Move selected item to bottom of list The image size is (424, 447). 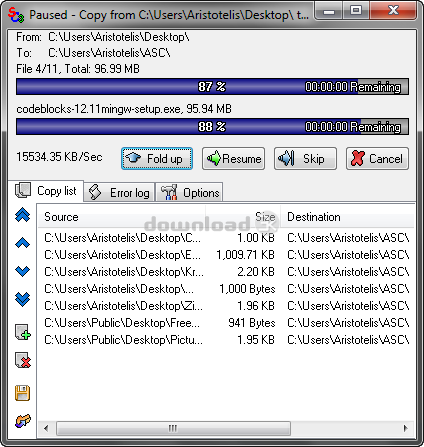point(23,299)
